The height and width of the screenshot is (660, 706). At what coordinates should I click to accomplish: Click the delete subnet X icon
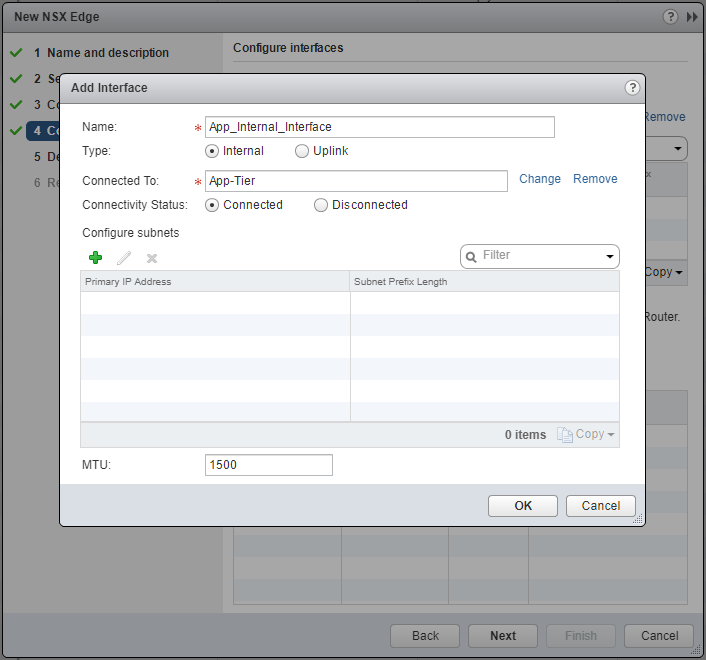tap(152, 258)
